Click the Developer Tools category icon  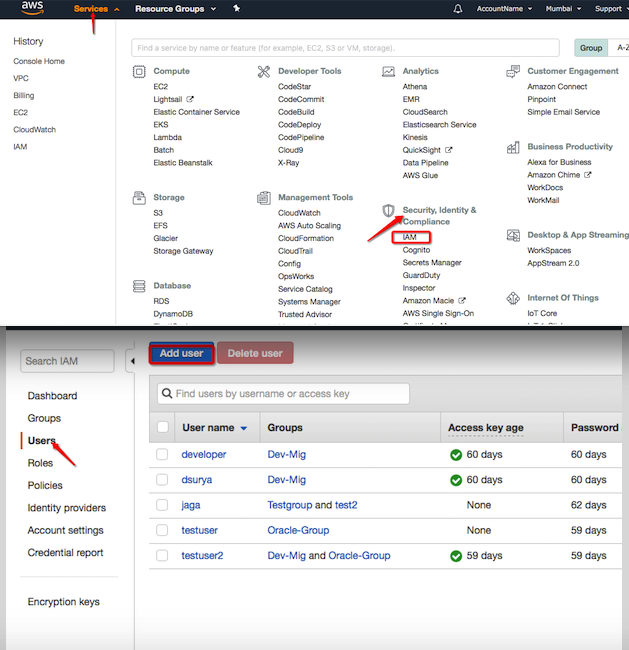[x=263, y=72]
